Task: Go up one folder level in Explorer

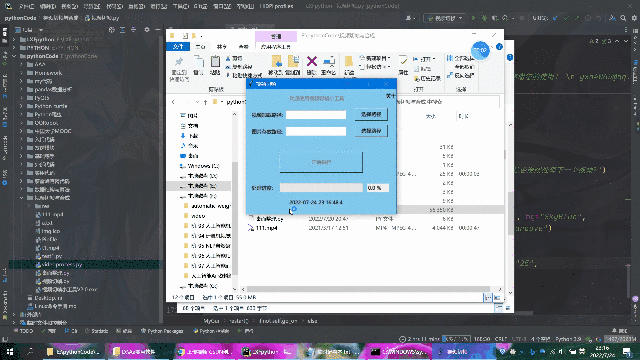Action: tap(206, 102)
